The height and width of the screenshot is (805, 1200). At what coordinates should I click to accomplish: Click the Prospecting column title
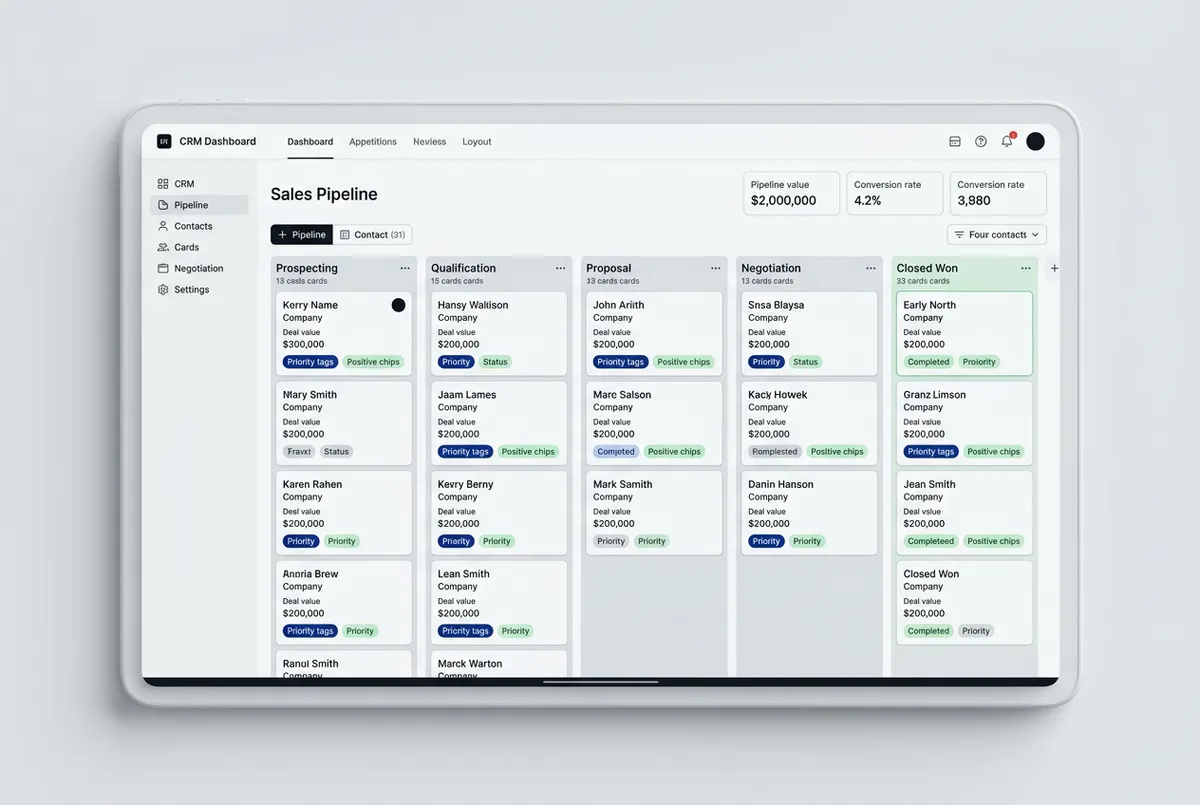click(x=307, y=268)
